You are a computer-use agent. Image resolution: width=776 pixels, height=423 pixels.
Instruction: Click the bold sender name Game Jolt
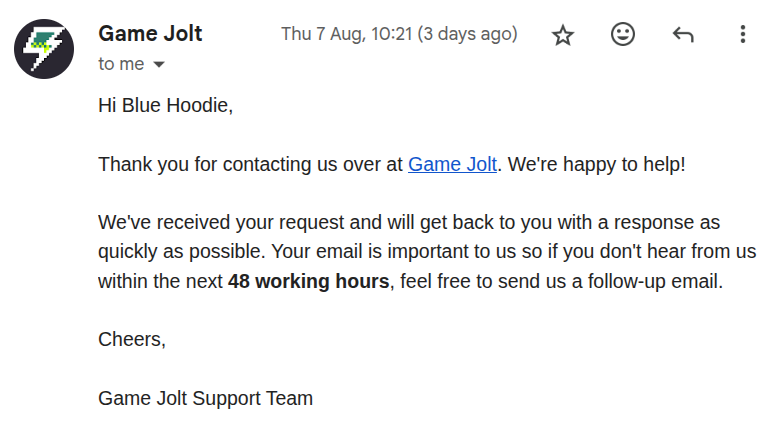(x=150, y=34)
